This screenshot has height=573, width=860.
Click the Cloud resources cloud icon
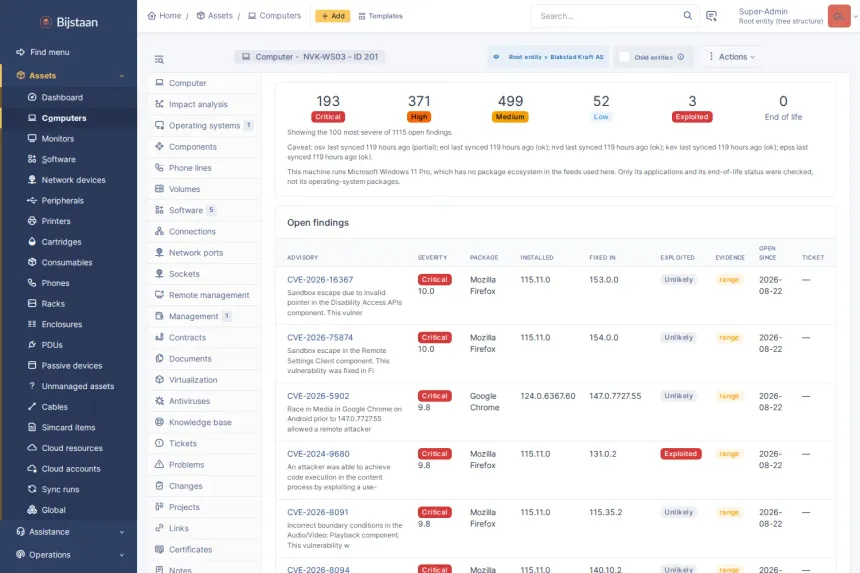click(32, 447)
